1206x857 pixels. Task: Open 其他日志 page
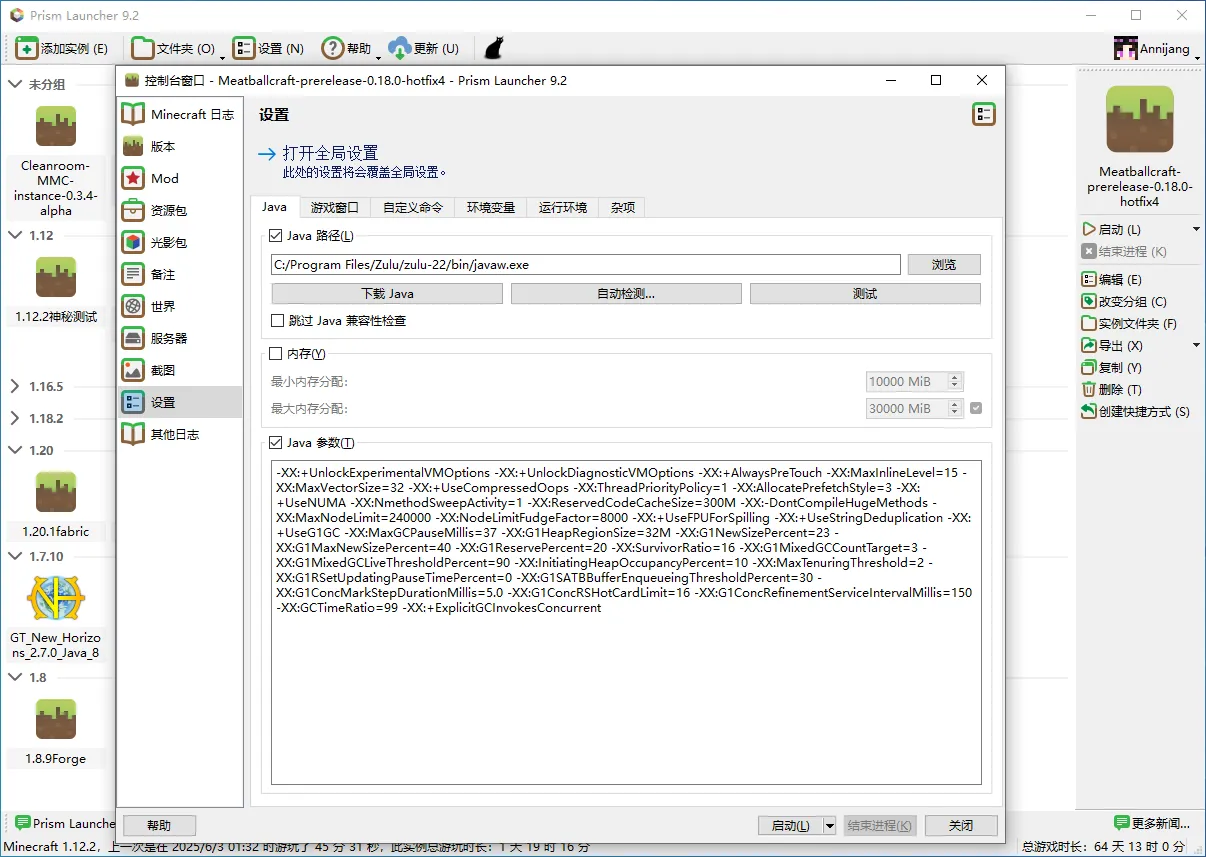[x=180, y=434]
